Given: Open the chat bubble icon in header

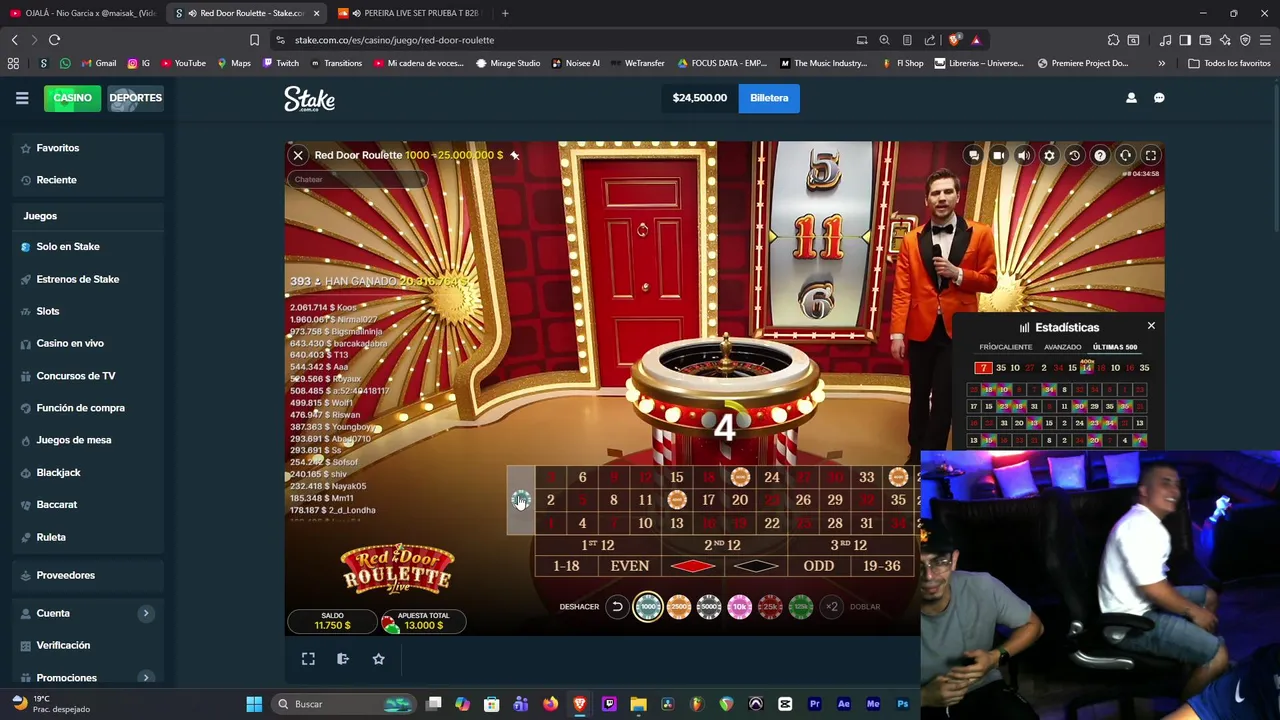Looking at the screenshot, I should coord(1159,98).
